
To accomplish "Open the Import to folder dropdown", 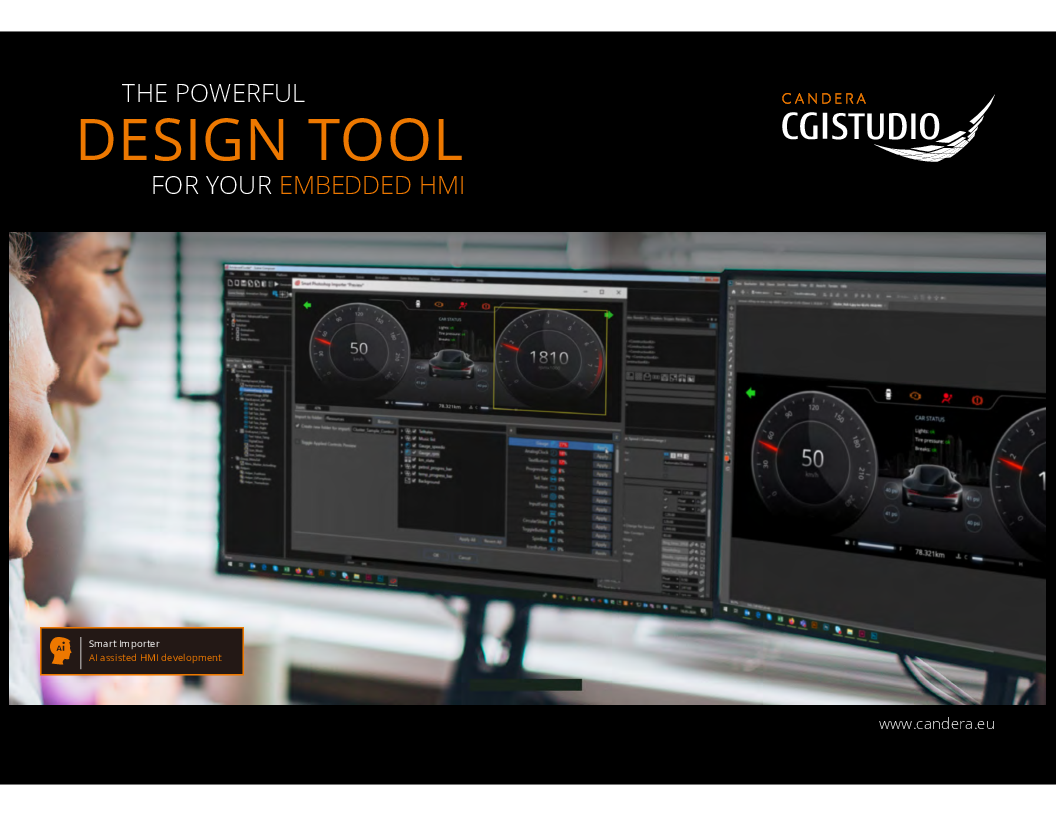I will 346,420.
